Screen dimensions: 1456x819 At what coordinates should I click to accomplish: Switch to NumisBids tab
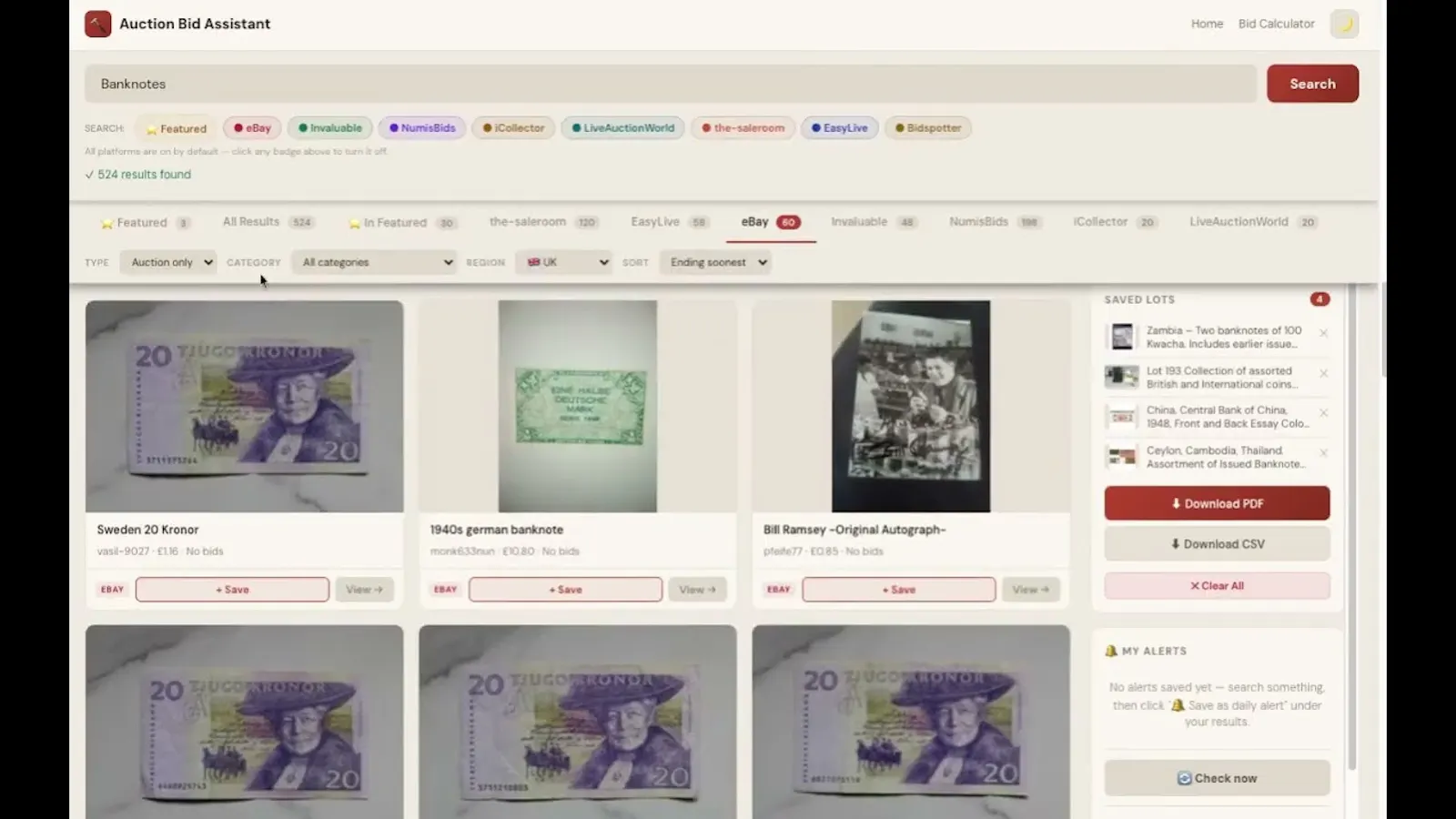(x=995, y=222)
